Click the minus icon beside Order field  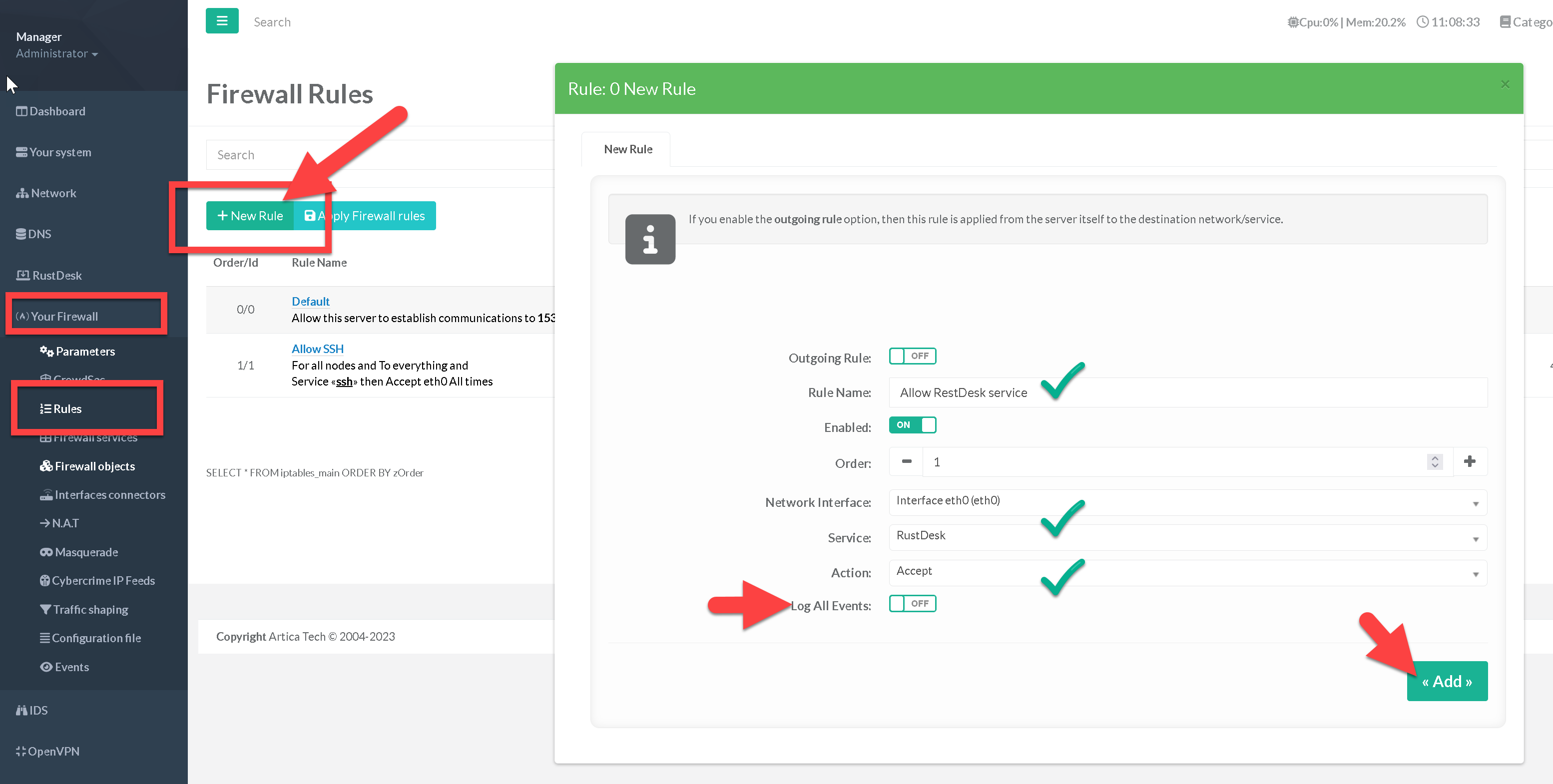click(x=906, y=461)
